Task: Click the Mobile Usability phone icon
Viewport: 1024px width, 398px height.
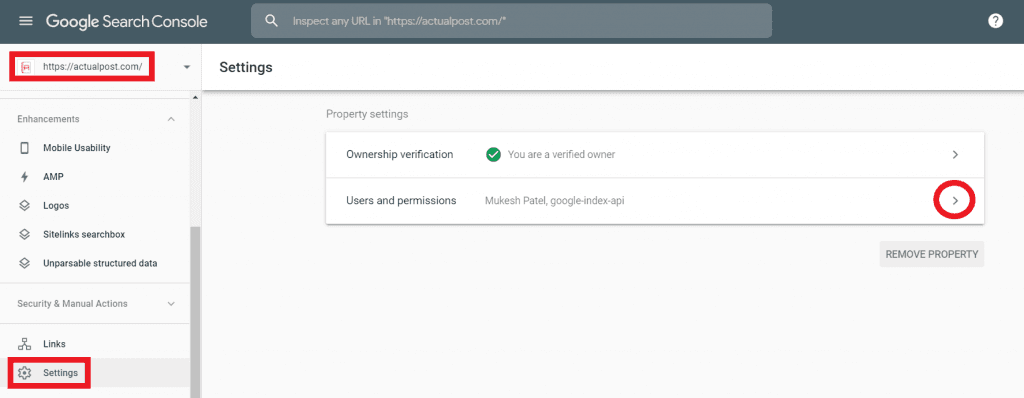Action: [25, 148]
